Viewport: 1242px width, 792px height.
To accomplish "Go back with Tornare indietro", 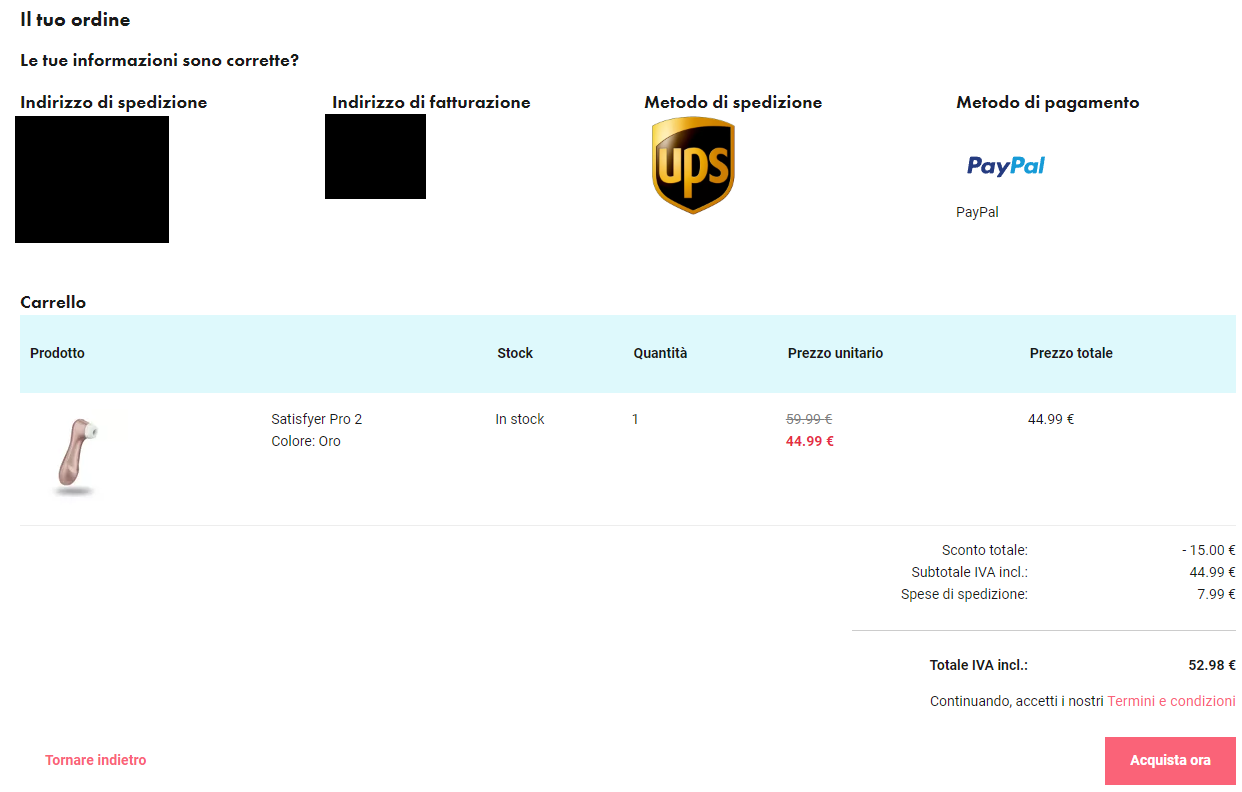I will [x=96, y=760].
